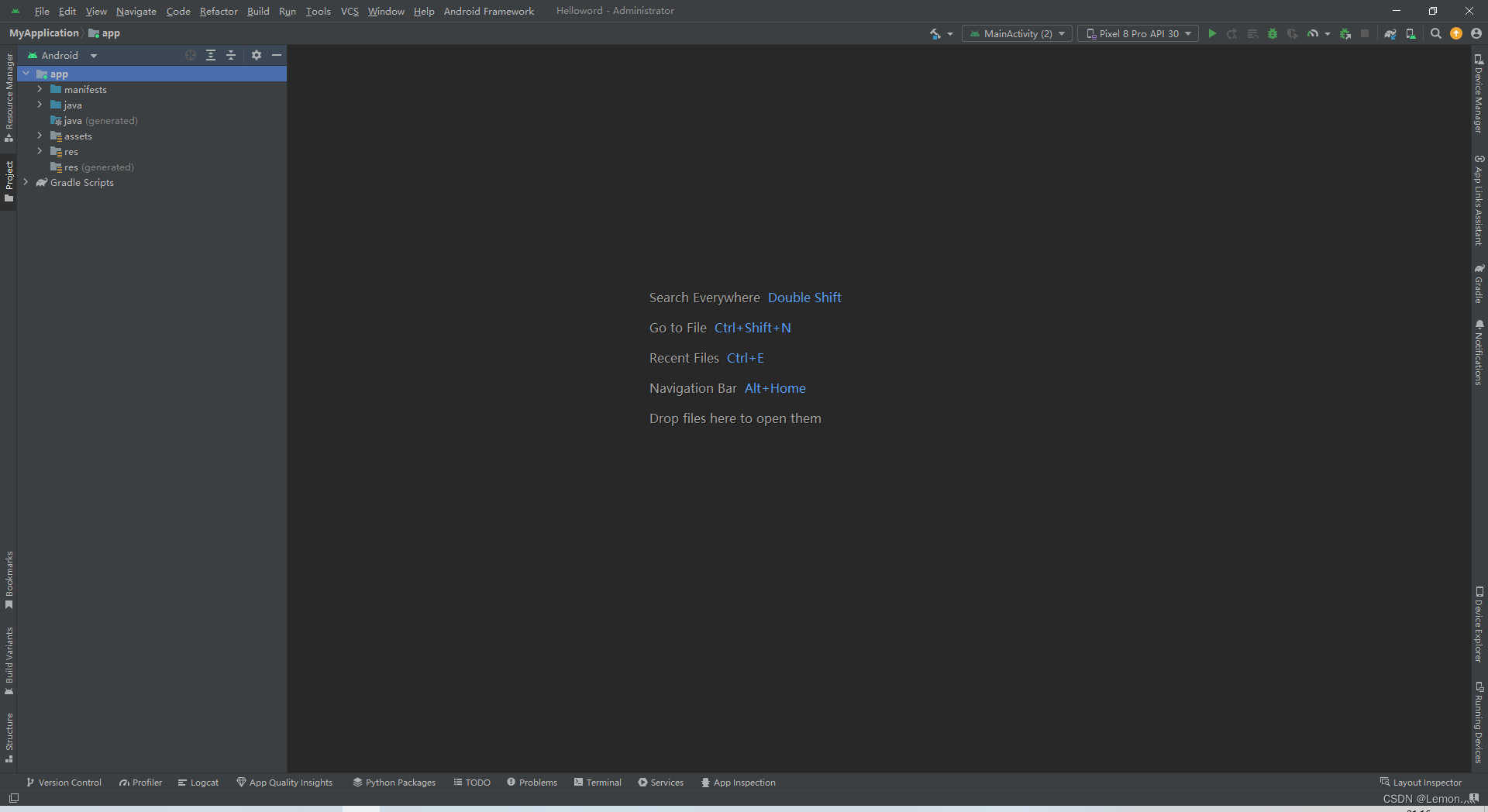This screenshot has width=1488, height=812.
Task: Toggle tool window bars icon in status bar
Action: point(14,798)
